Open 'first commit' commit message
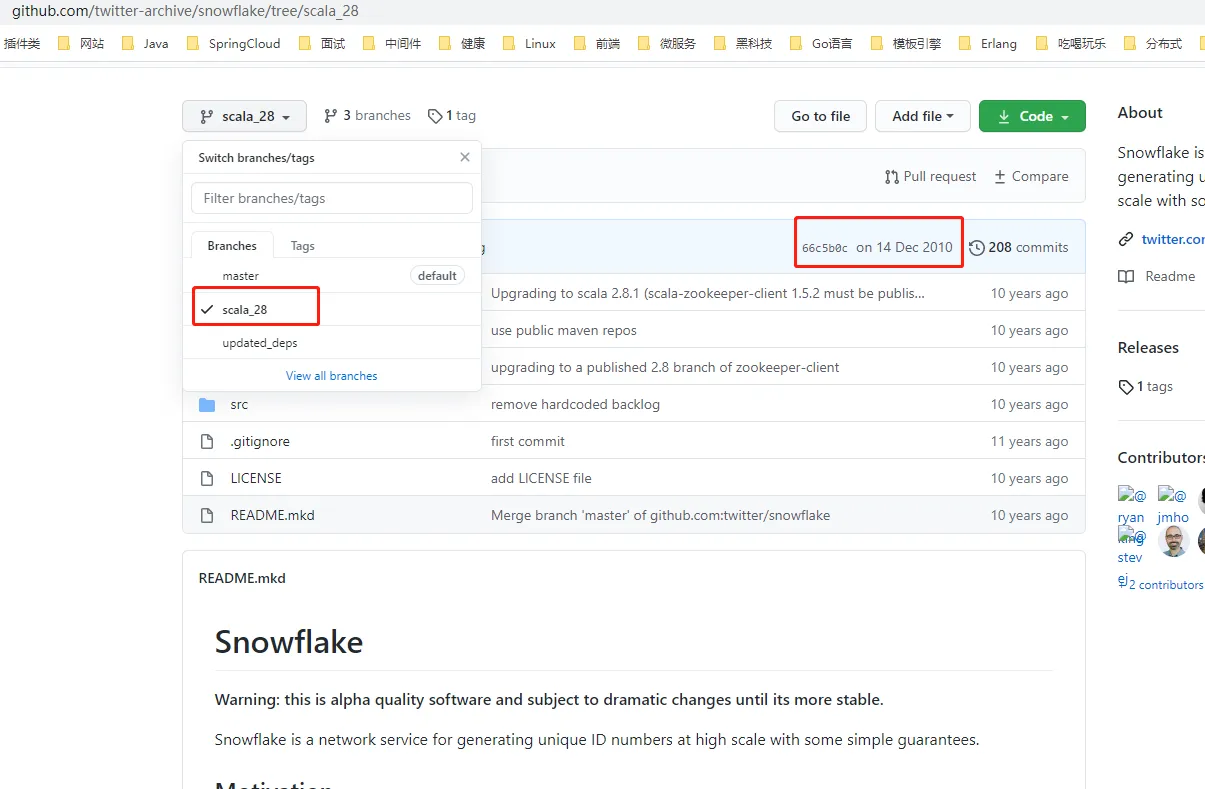The height and width of the screenshot is (789, 1205). point(527,441)
